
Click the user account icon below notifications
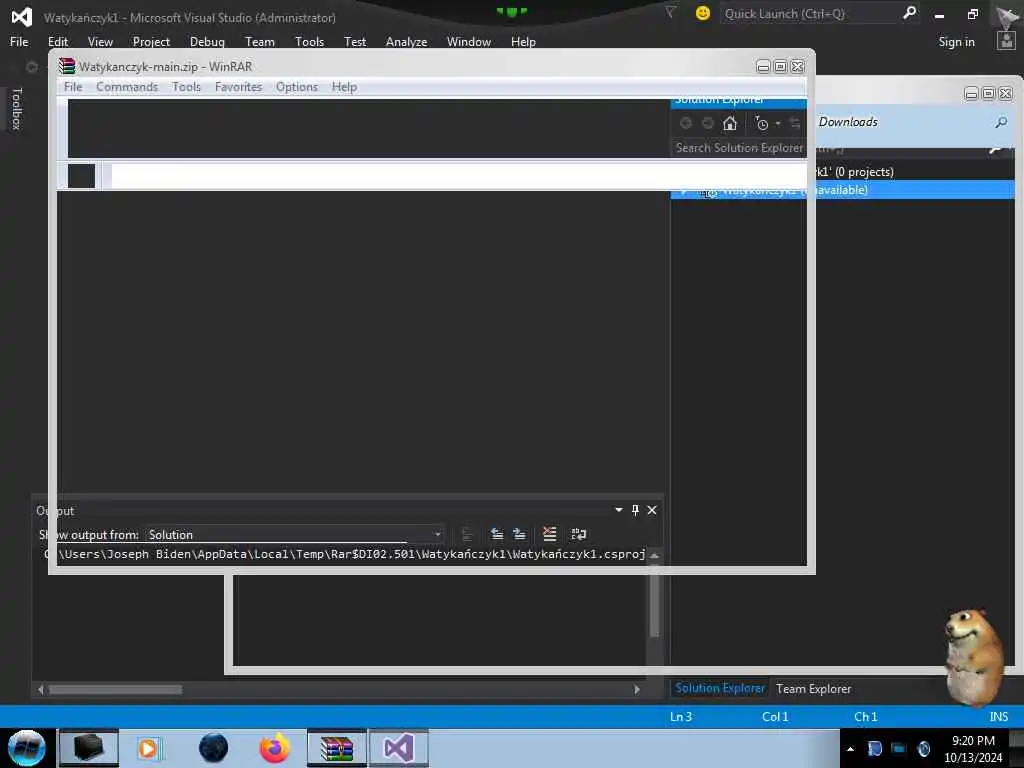[x=1006, y=42]
